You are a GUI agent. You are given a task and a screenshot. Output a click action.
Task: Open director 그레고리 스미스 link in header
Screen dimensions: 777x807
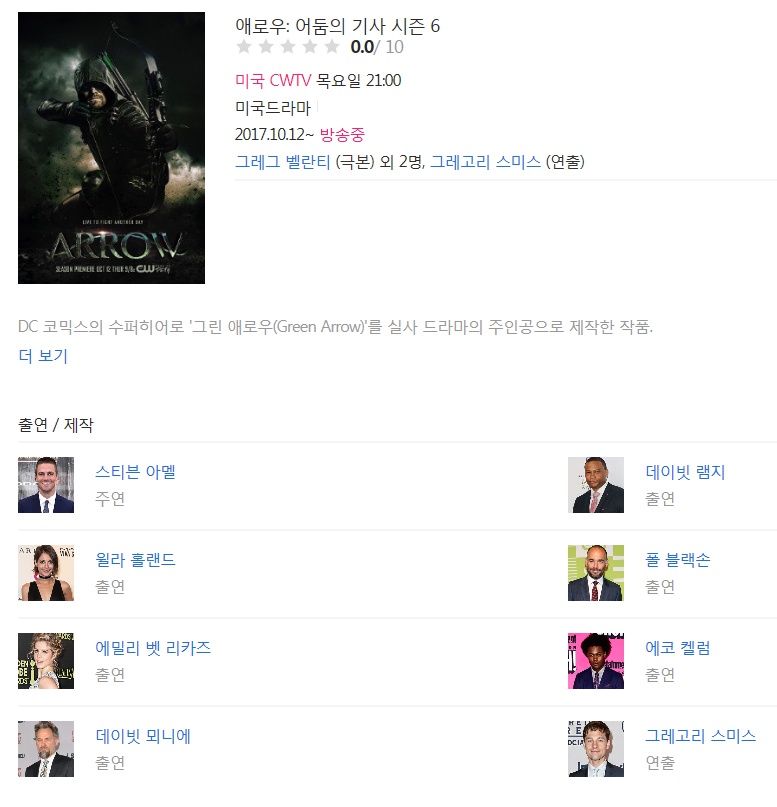tap(485, 162)
